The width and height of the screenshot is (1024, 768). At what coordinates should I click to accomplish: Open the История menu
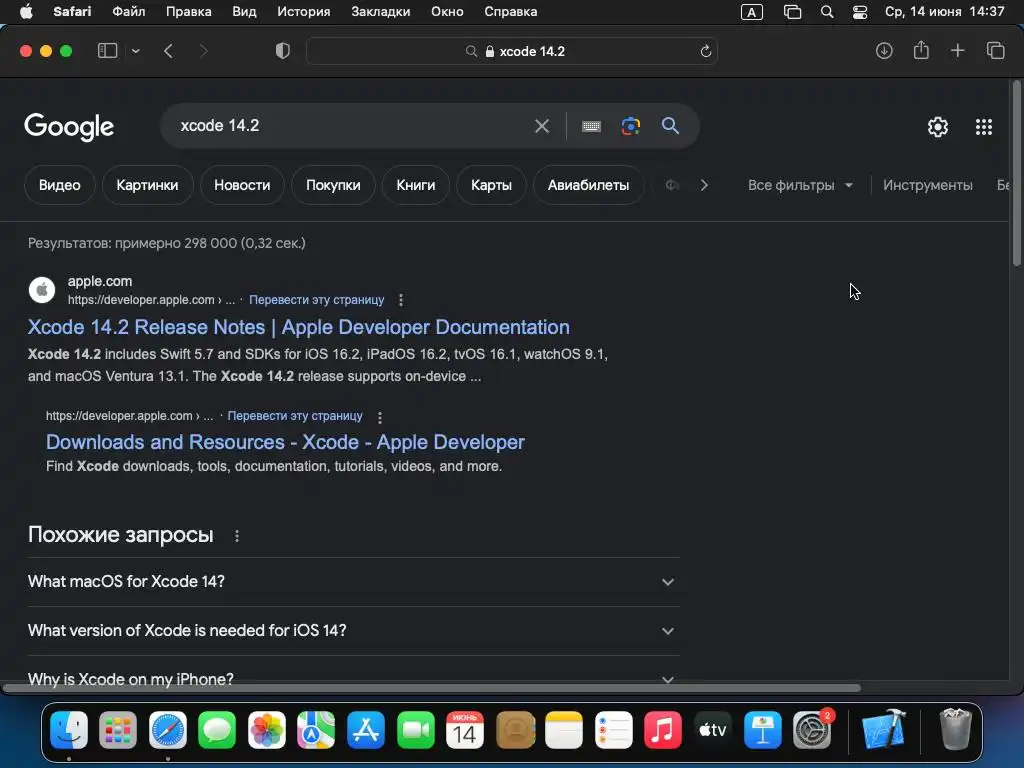[x=304, y=12]
